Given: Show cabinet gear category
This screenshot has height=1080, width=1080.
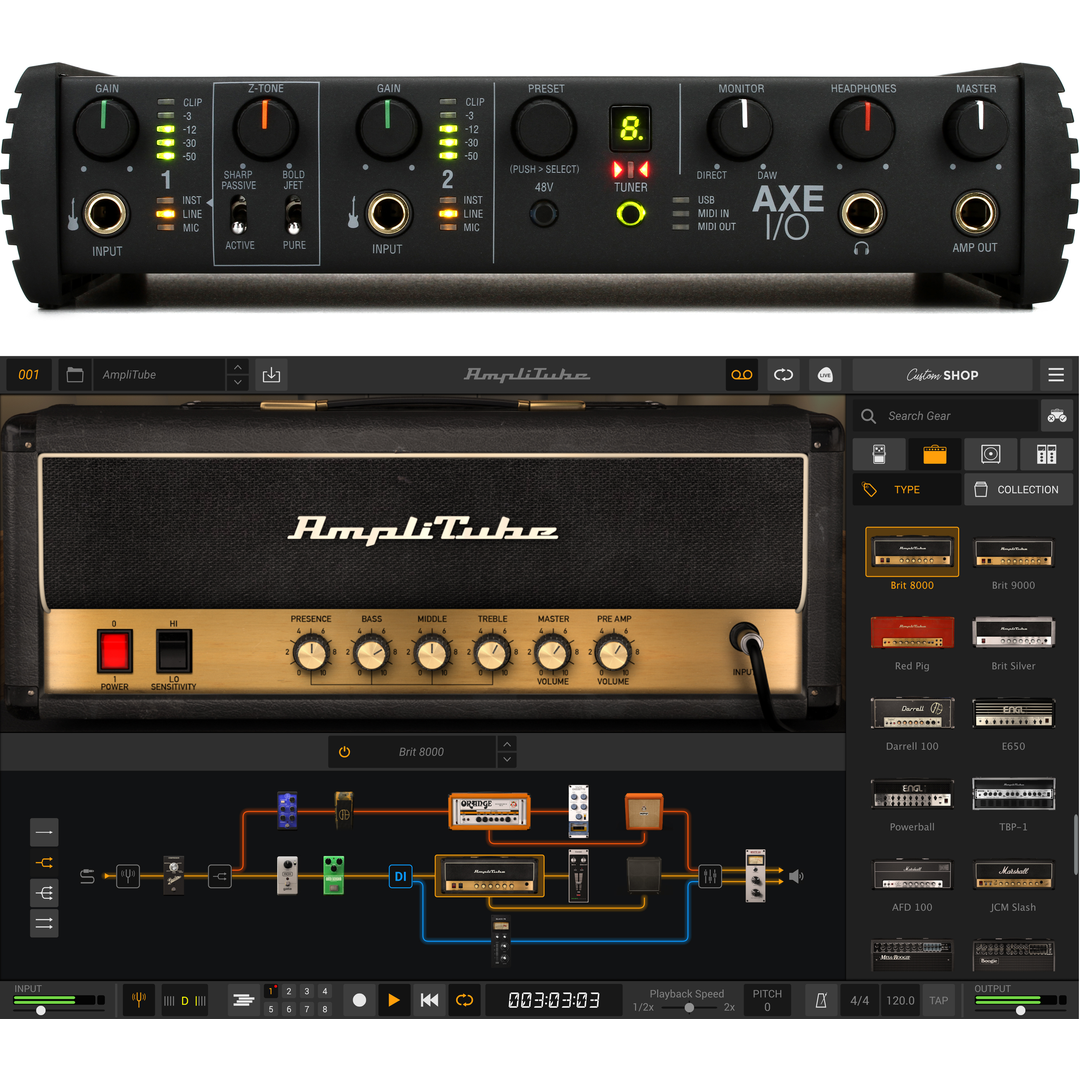Looking at the screenshot, I should click(x=991, y=455).
